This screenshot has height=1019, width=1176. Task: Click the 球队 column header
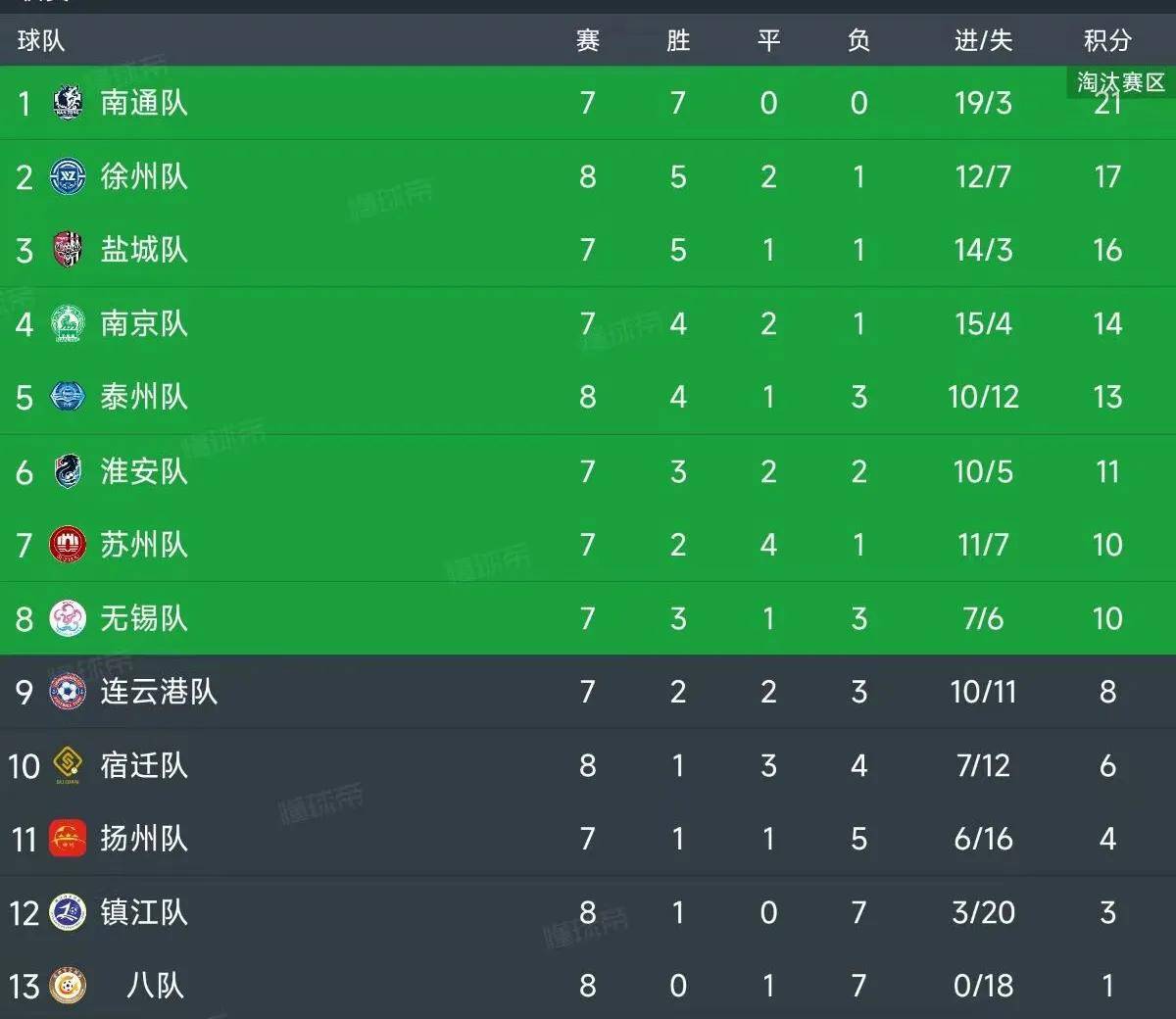(41, 40)
